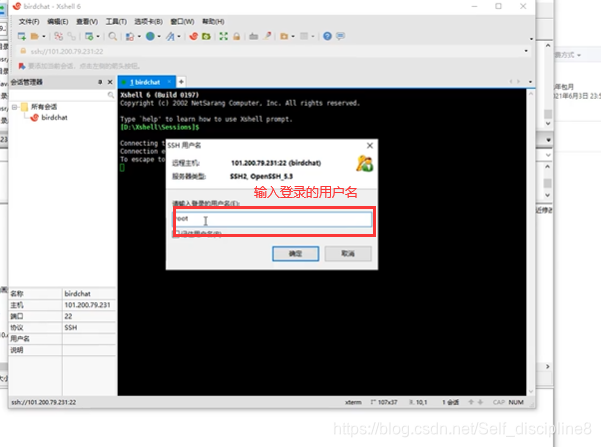Click the New Session toolbar icon
601x447 pixels.
(x=22, y=36)
